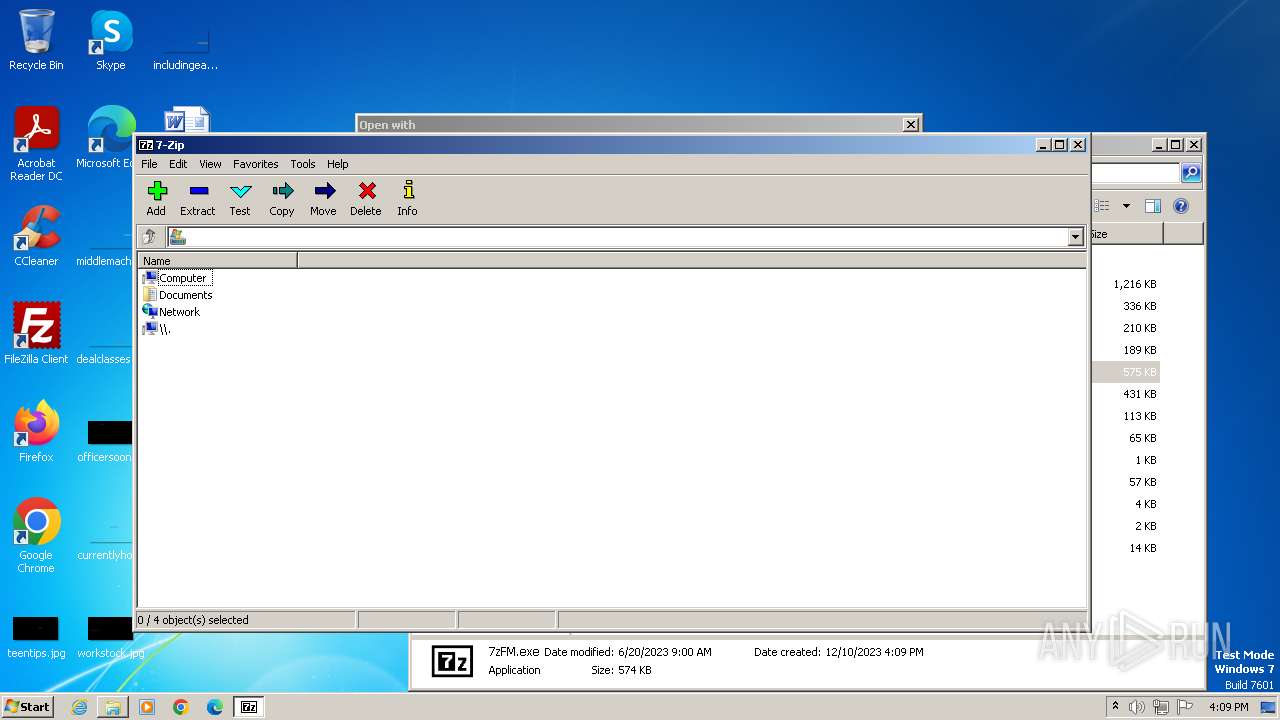The image size is (1280, 720).
Task: Show hidden system tray icons arrow
Action: (1115, 707)
